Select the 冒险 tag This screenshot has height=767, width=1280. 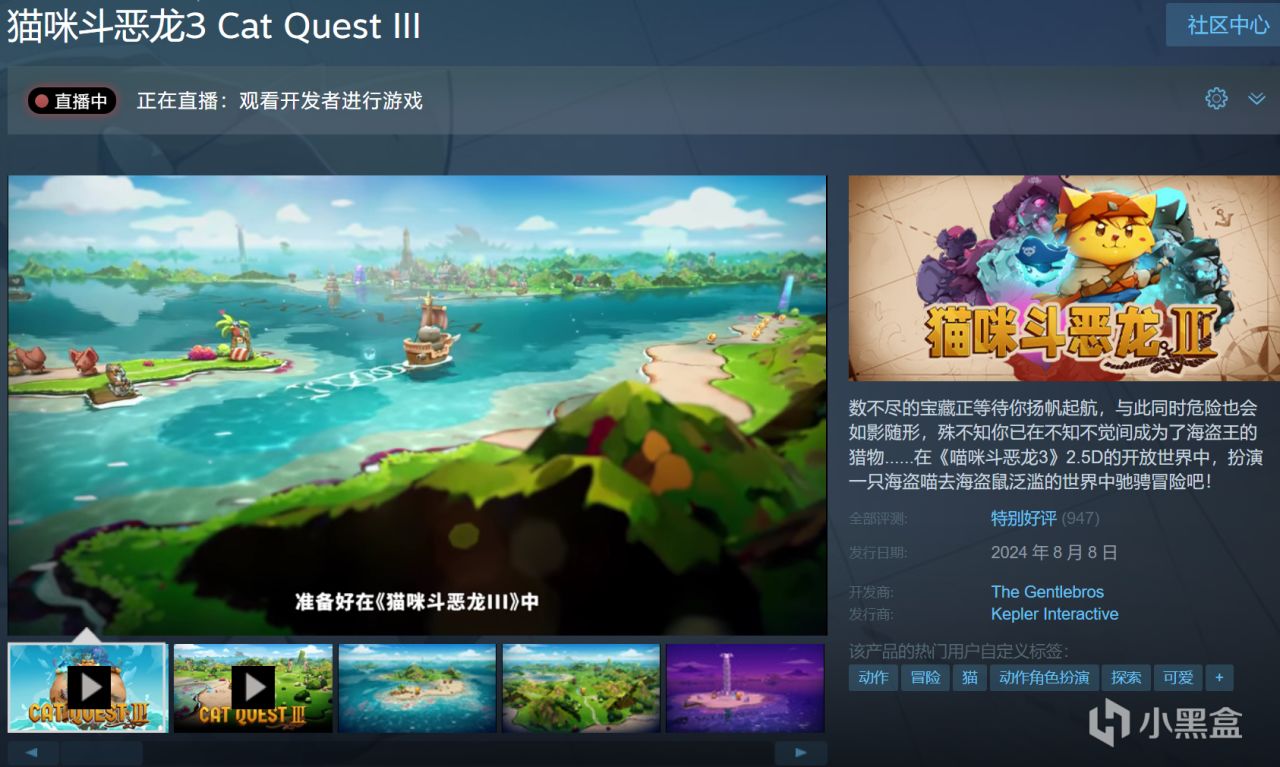tap(925, 678)
